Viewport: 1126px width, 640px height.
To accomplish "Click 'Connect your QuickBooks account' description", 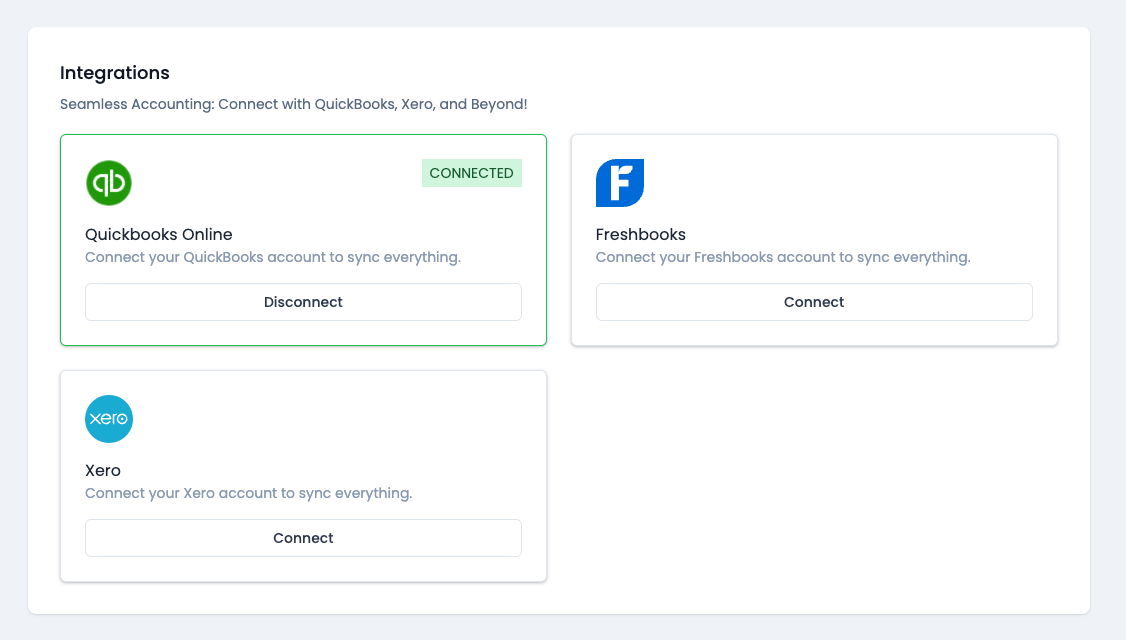I will [x=273, y=257].
